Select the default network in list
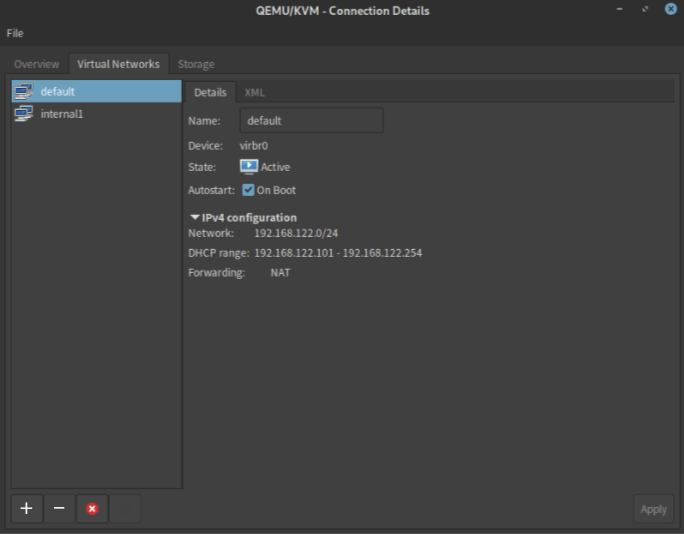684x534 pixels. 96,91
